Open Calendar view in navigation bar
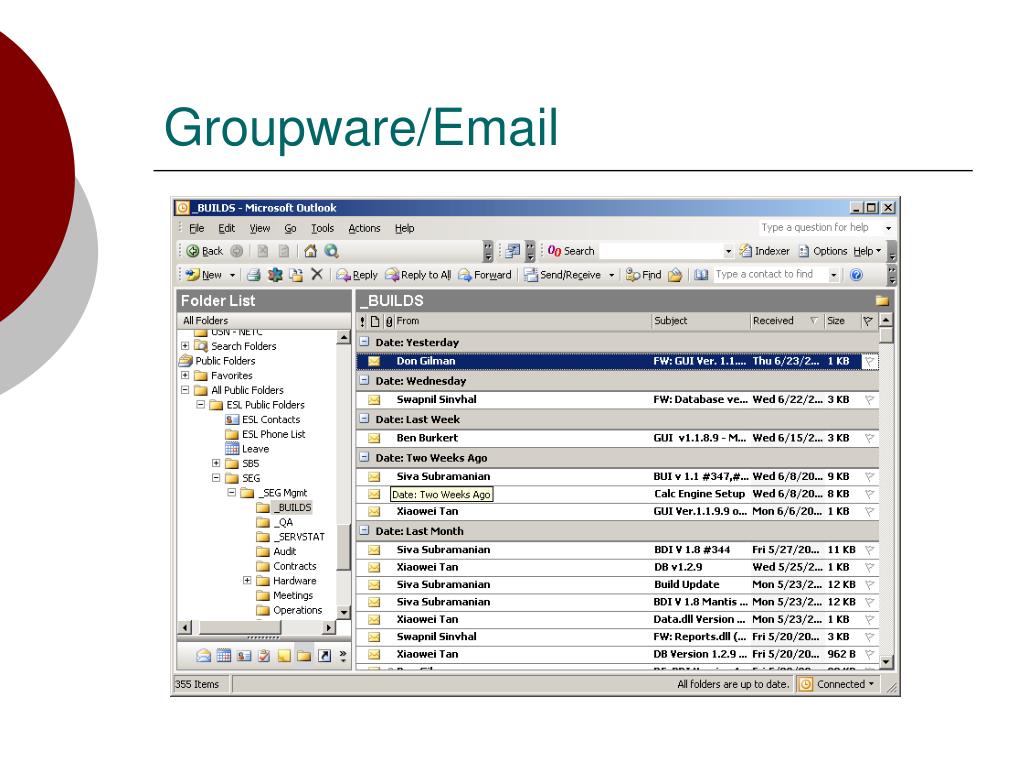This screenshot has height=768, width=1024. 223,655
